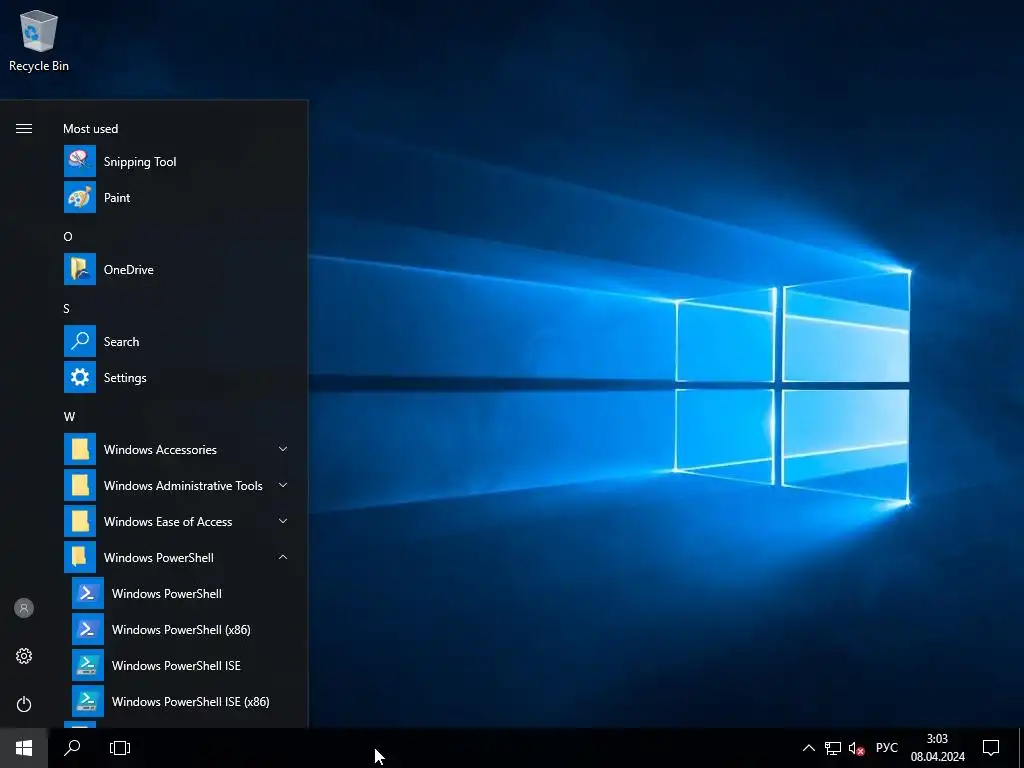Click the Windows Administrative Tools folder icon
Image resolution: width=1024 pixels, height=768 pixels.
pyautogui.click(x=80, y=485)
